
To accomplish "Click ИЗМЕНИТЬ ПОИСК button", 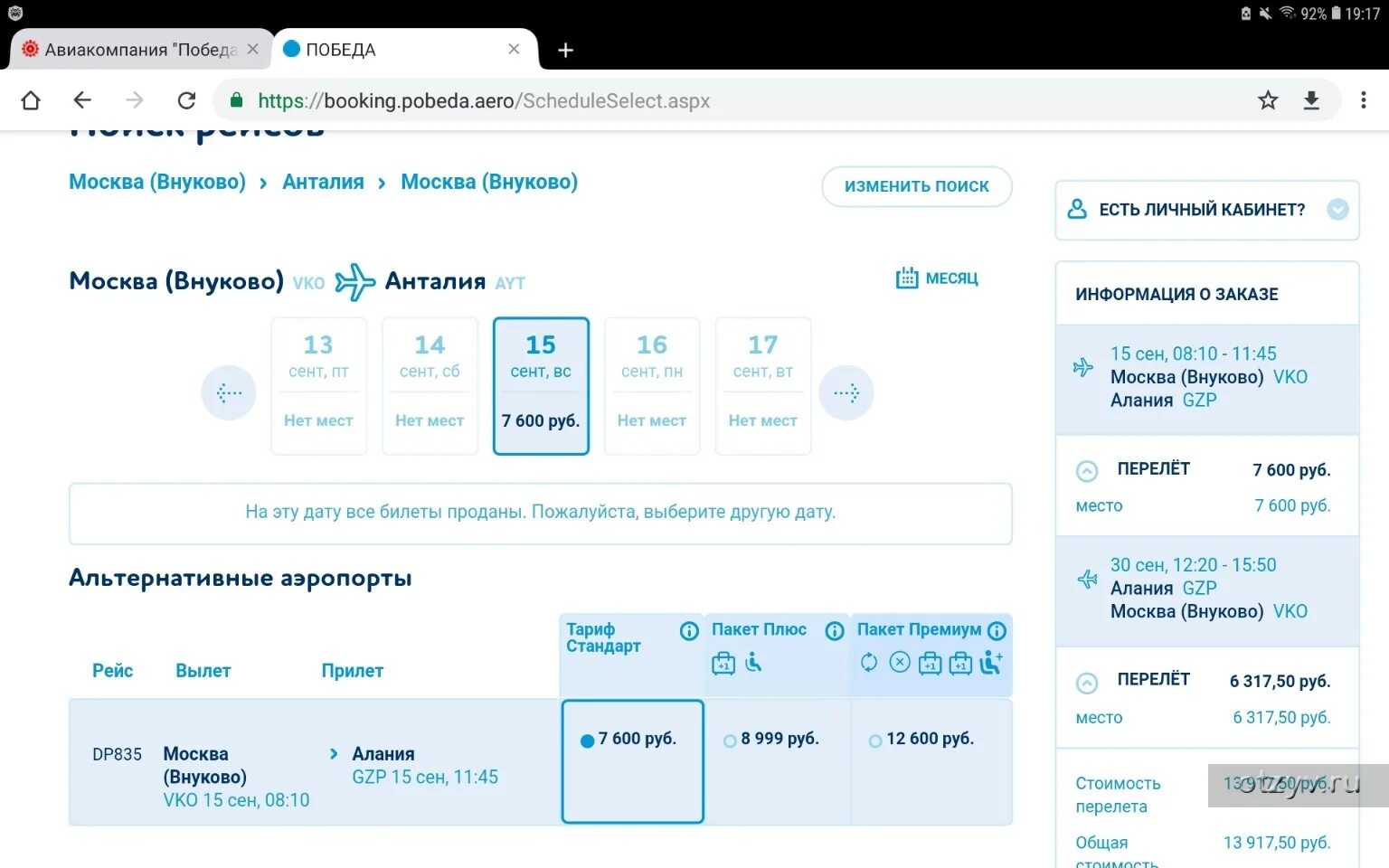I will [x=917, y=186].
